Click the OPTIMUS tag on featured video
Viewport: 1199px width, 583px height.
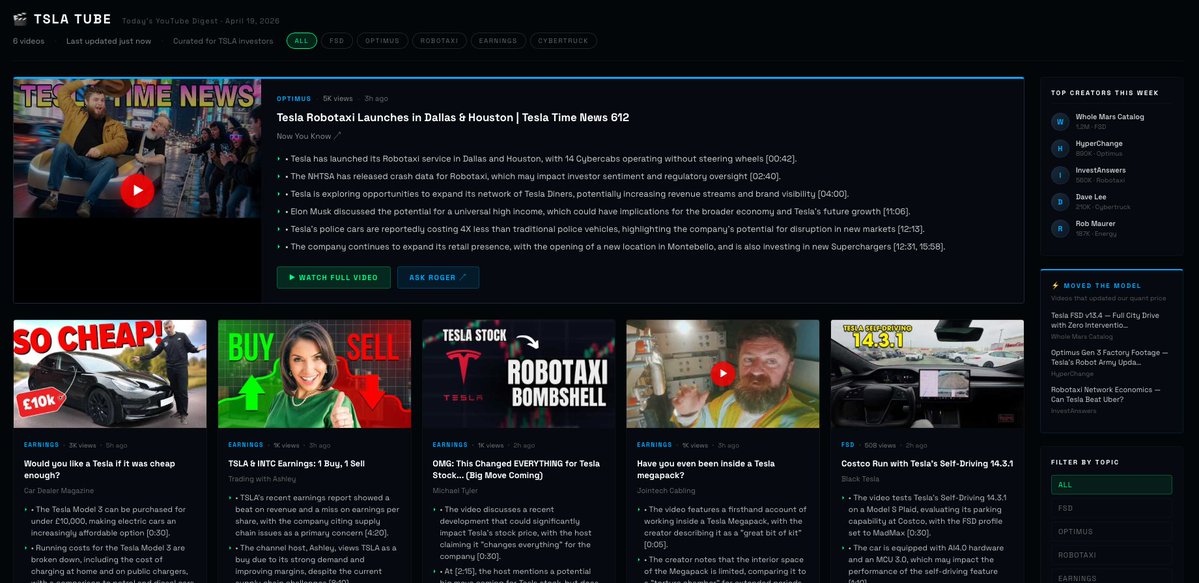[294, 99]
